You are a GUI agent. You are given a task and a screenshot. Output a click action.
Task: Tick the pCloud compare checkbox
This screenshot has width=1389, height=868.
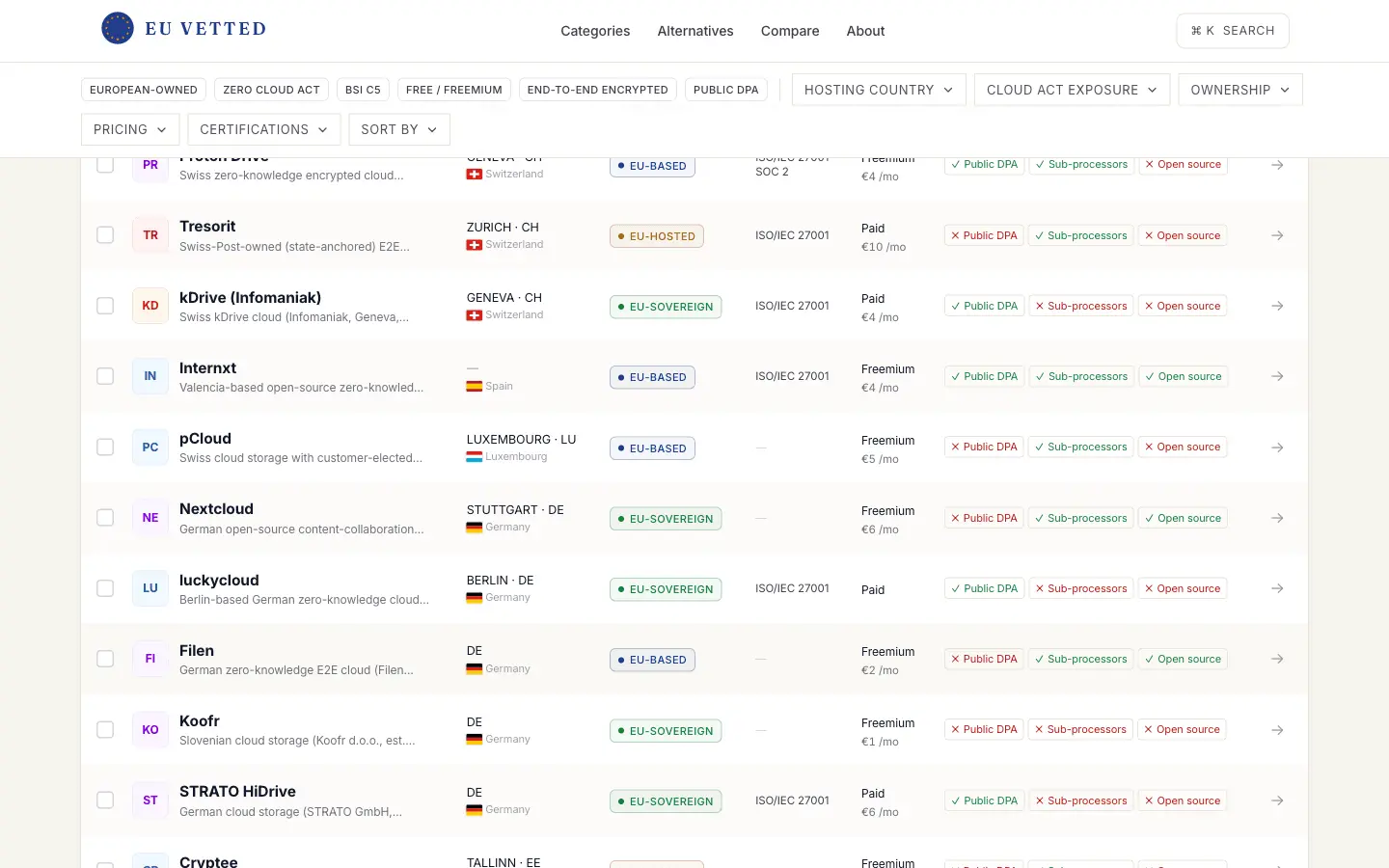coord(105,448)
